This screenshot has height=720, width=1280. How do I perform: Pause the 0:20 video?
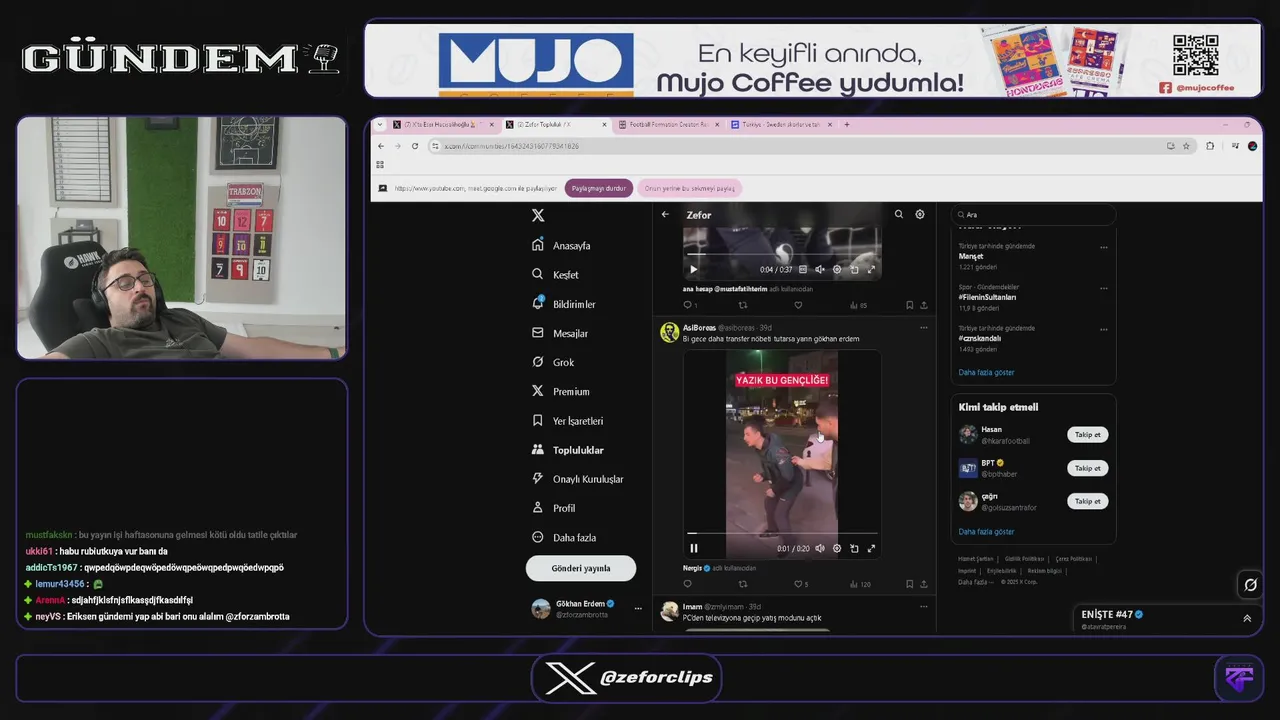(693, 548)
